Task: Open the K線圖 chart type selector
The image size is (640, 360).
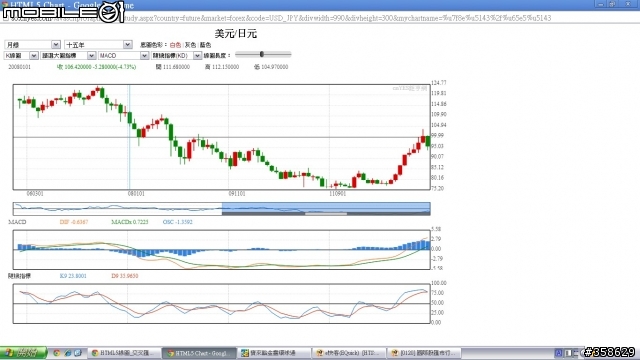Action: click(21, 56)
